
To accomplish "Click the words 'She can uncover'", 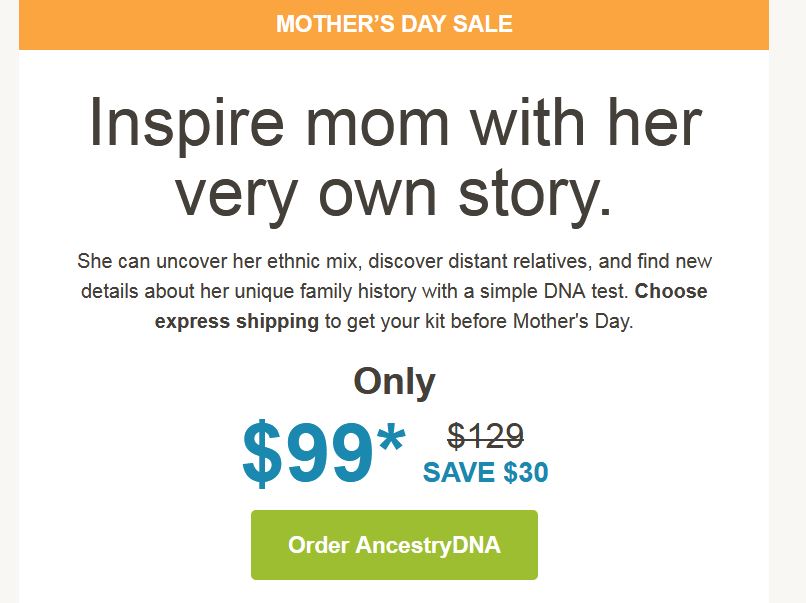I will pyautogui.click(x=153, y=261).
